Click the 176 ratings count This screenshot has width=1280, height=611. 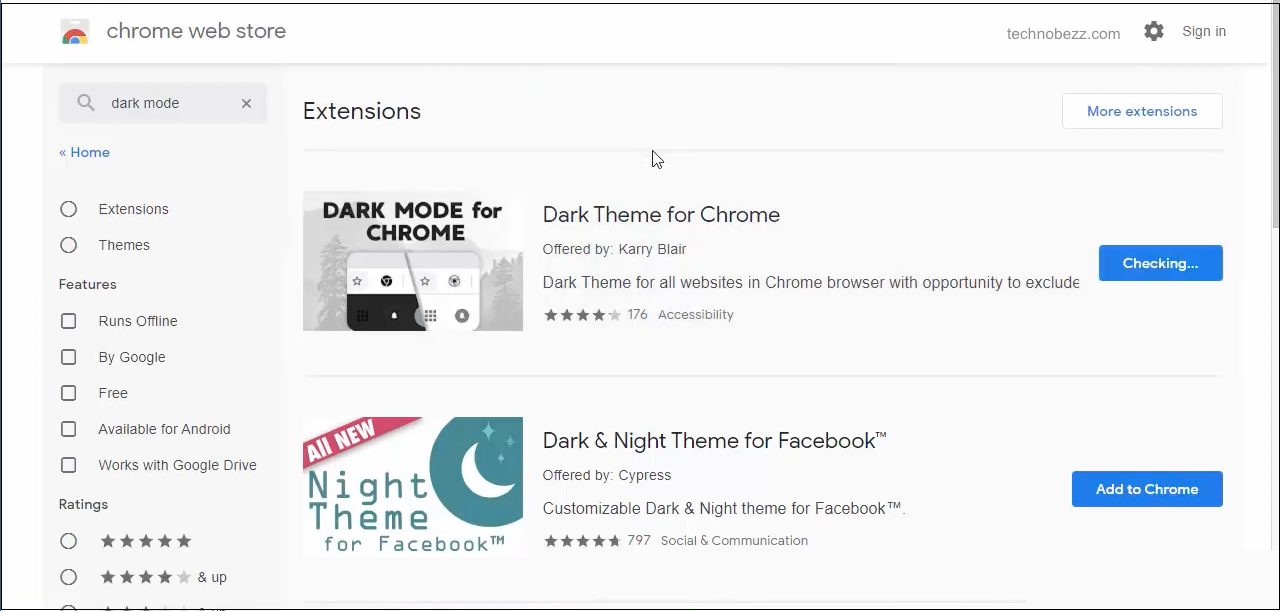637,315
